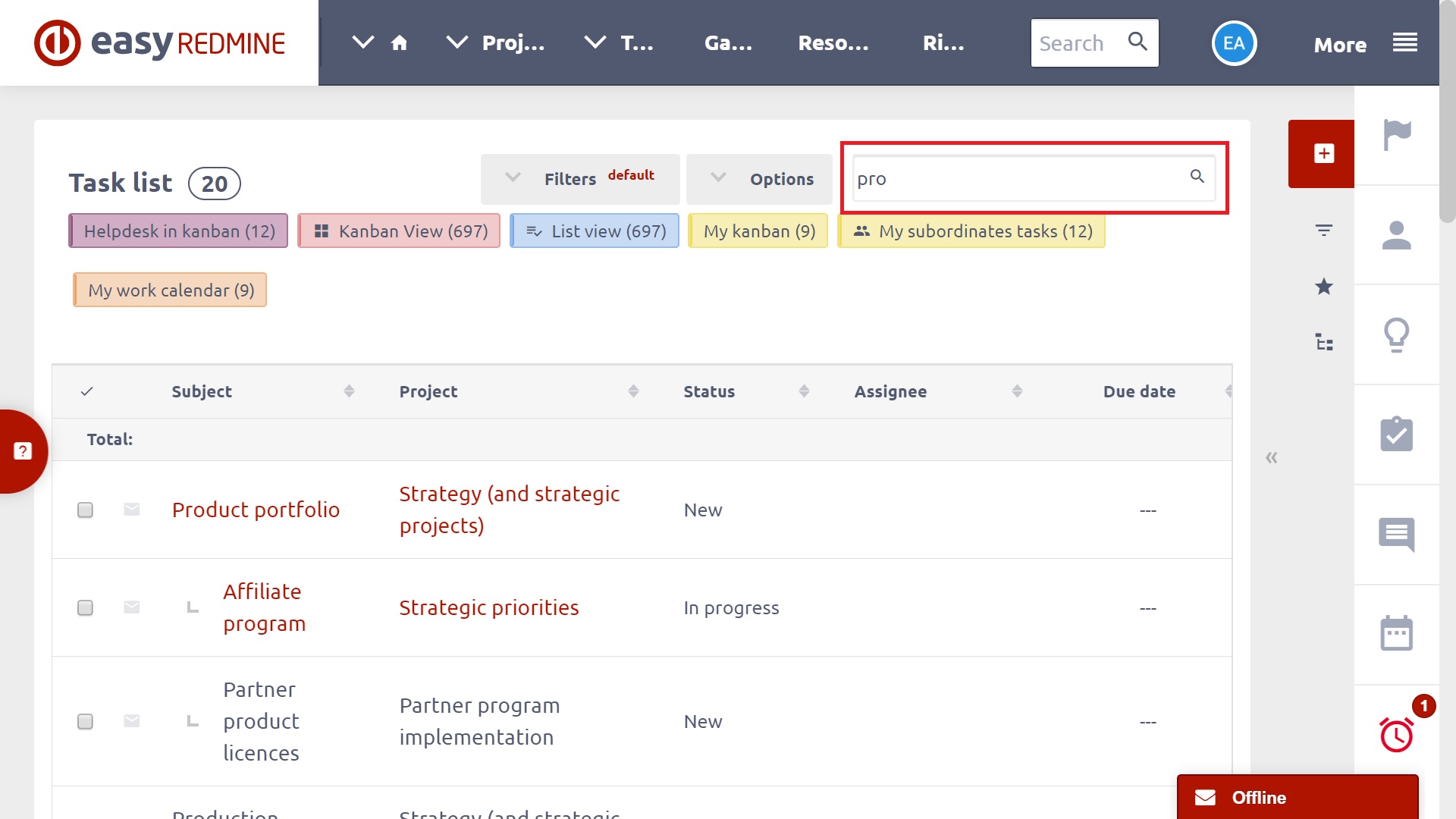Open the Product portfolio task link
The height and width of the screenshot is (819, 1456).
(256, 510)
